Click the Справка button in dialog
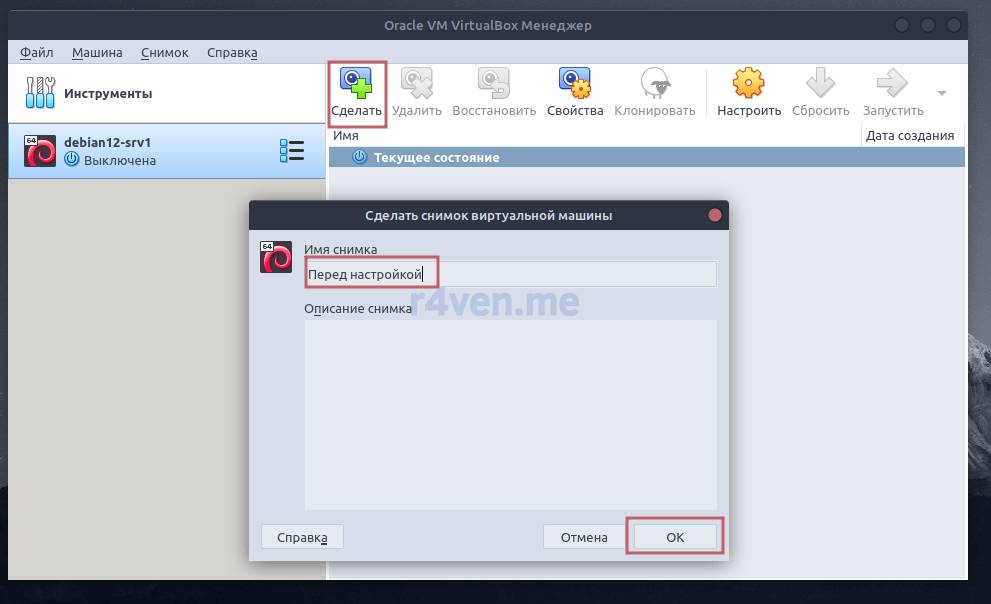Viewport: 991px width, 604px height. (302, 537)
